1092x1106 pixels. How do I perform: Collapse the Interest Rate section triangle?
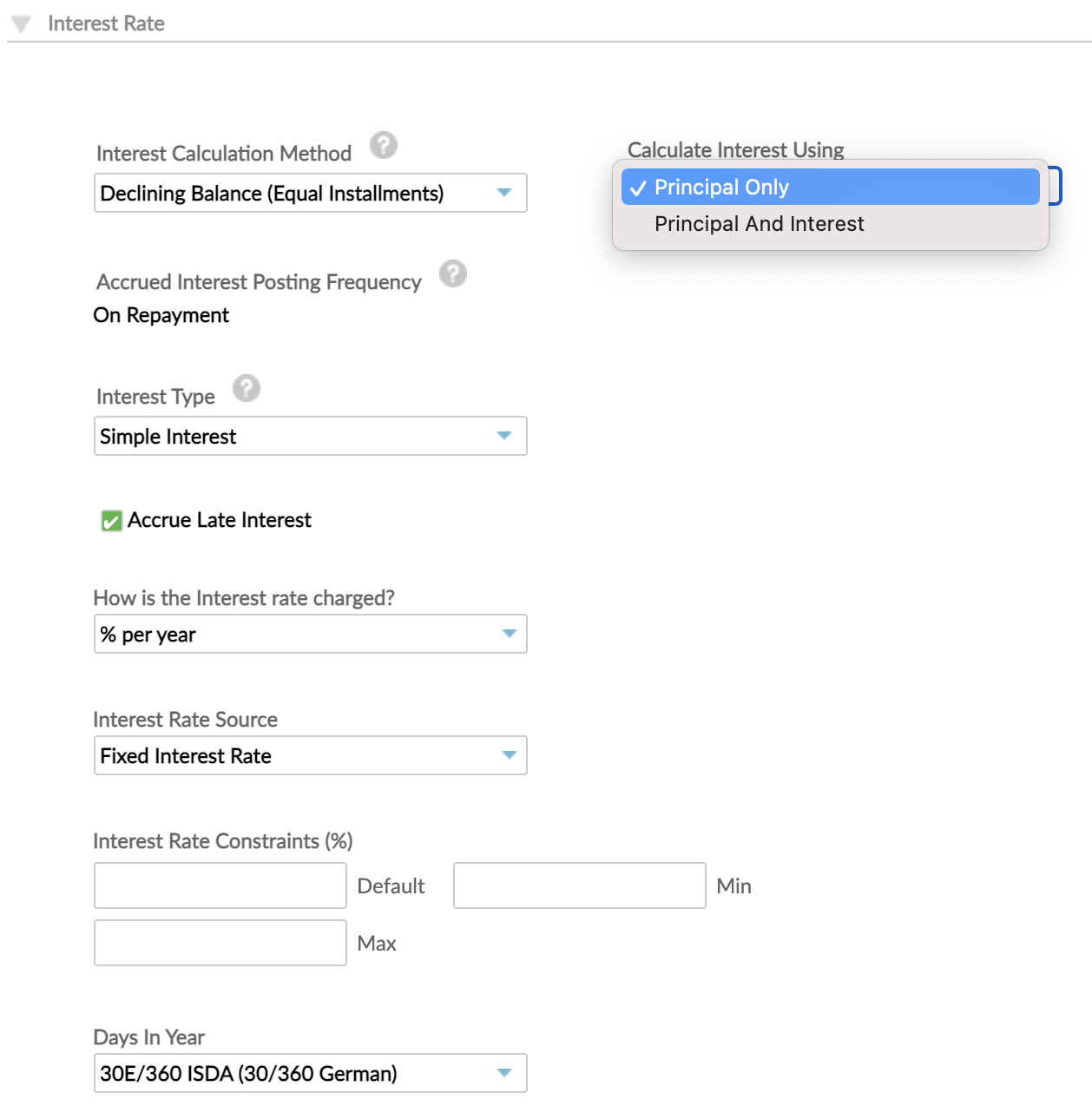coord(22,24)
